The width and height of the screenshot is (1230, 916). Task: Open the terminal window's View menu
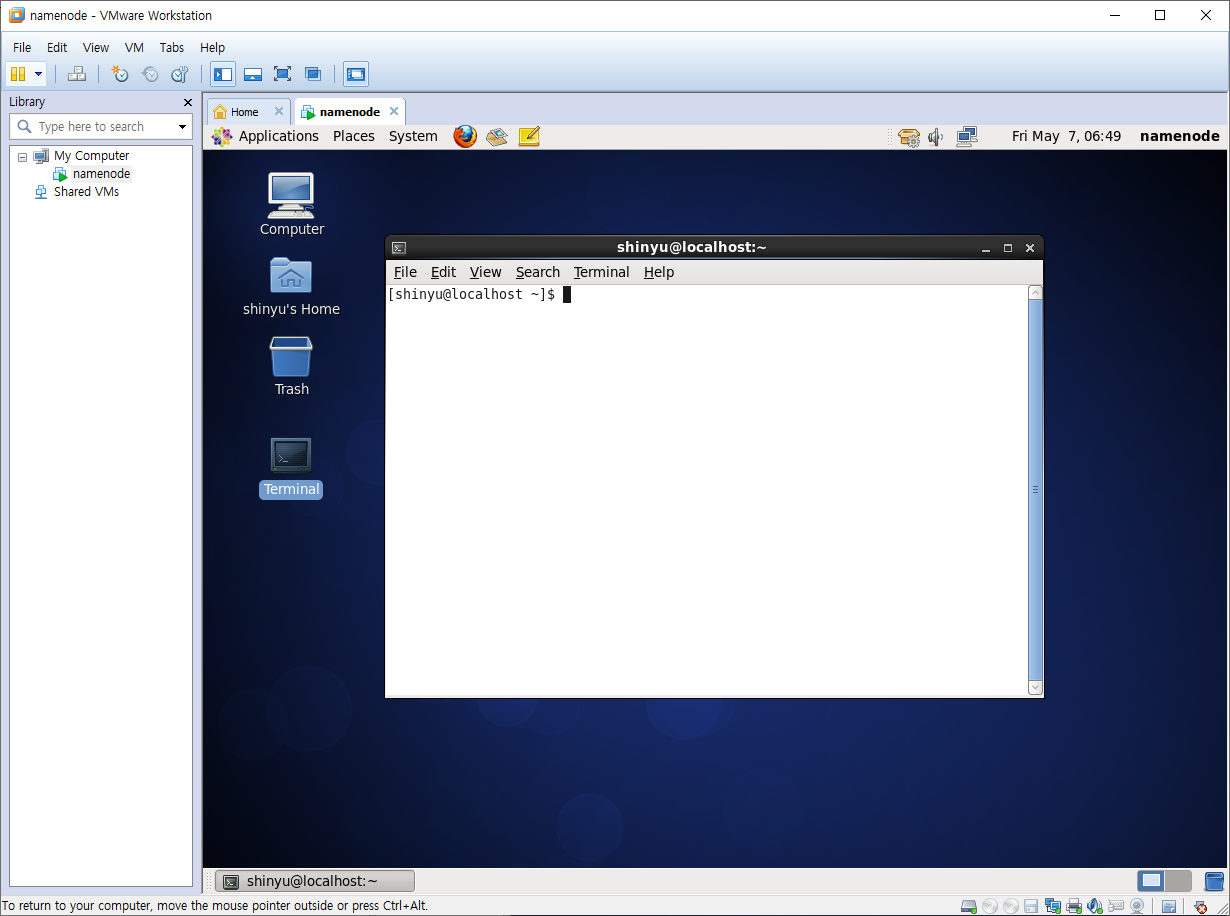(x=485, y=272)
